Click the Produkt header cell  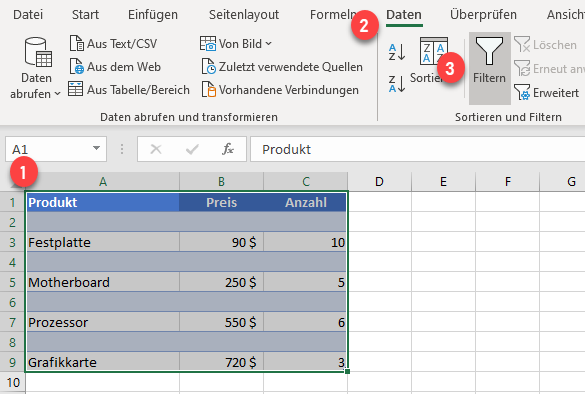[103, 202]
